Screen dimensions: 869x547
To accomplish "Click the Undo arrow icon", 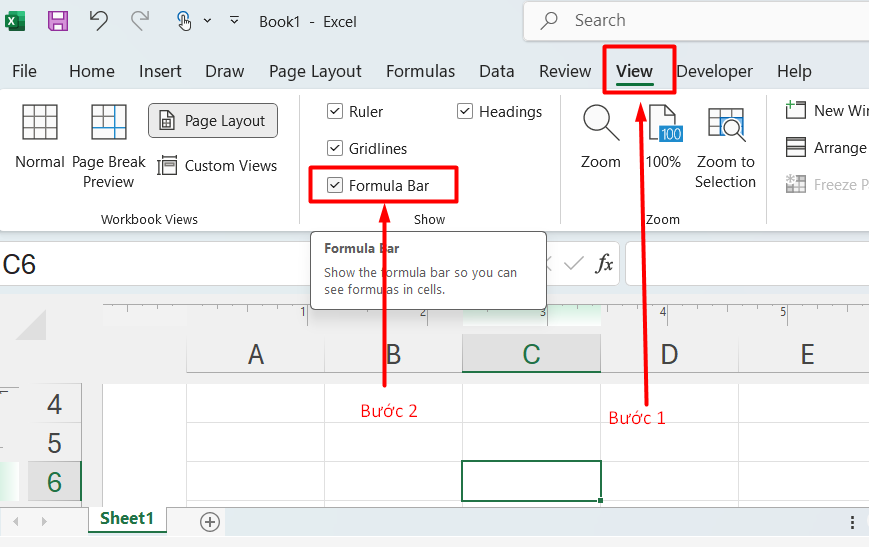I will [98, 20].
